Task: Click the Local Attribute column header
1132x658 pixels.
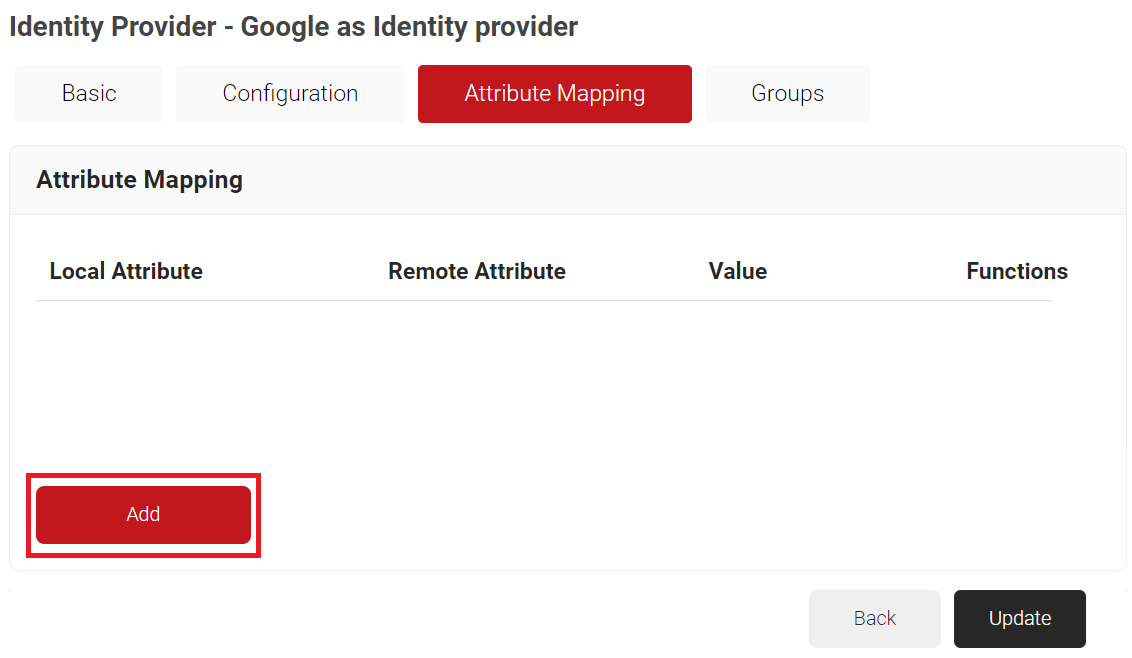Action: 126,272
